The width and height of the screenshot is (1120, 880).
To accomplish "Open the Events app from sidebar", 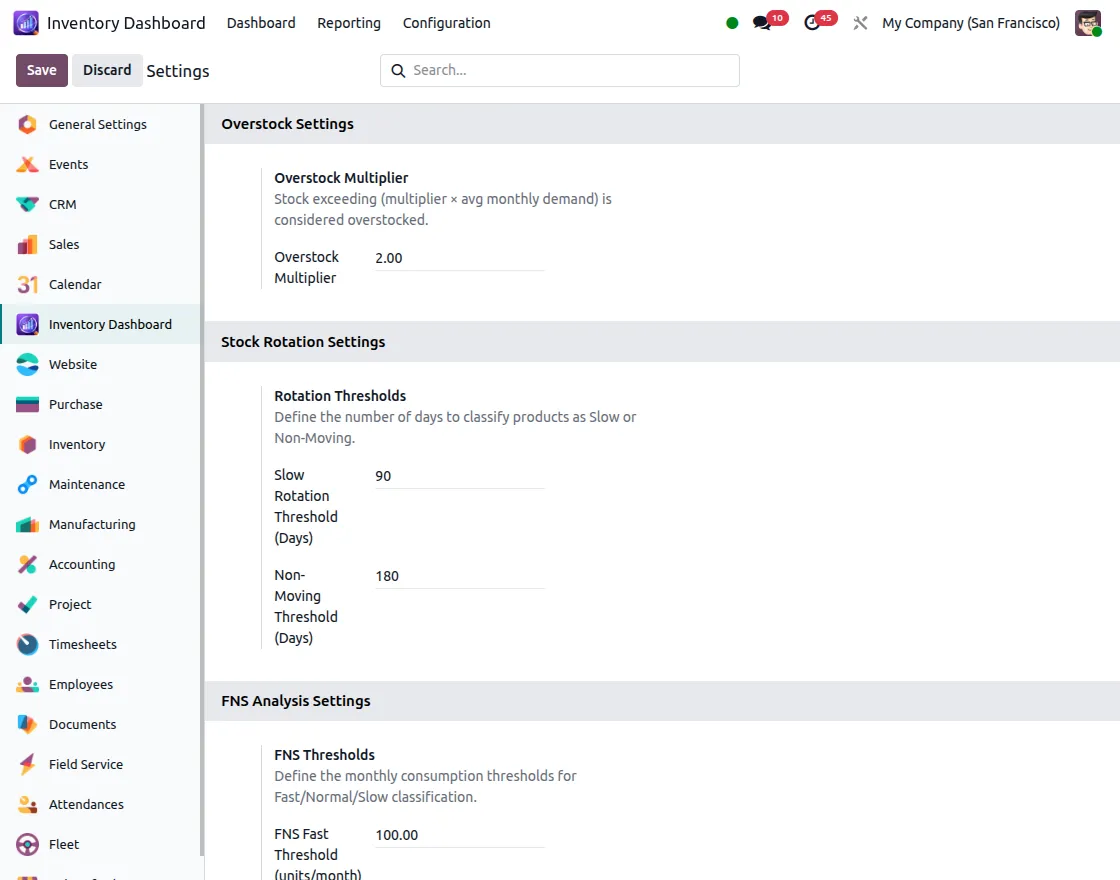I will click(x=68, y=164).
